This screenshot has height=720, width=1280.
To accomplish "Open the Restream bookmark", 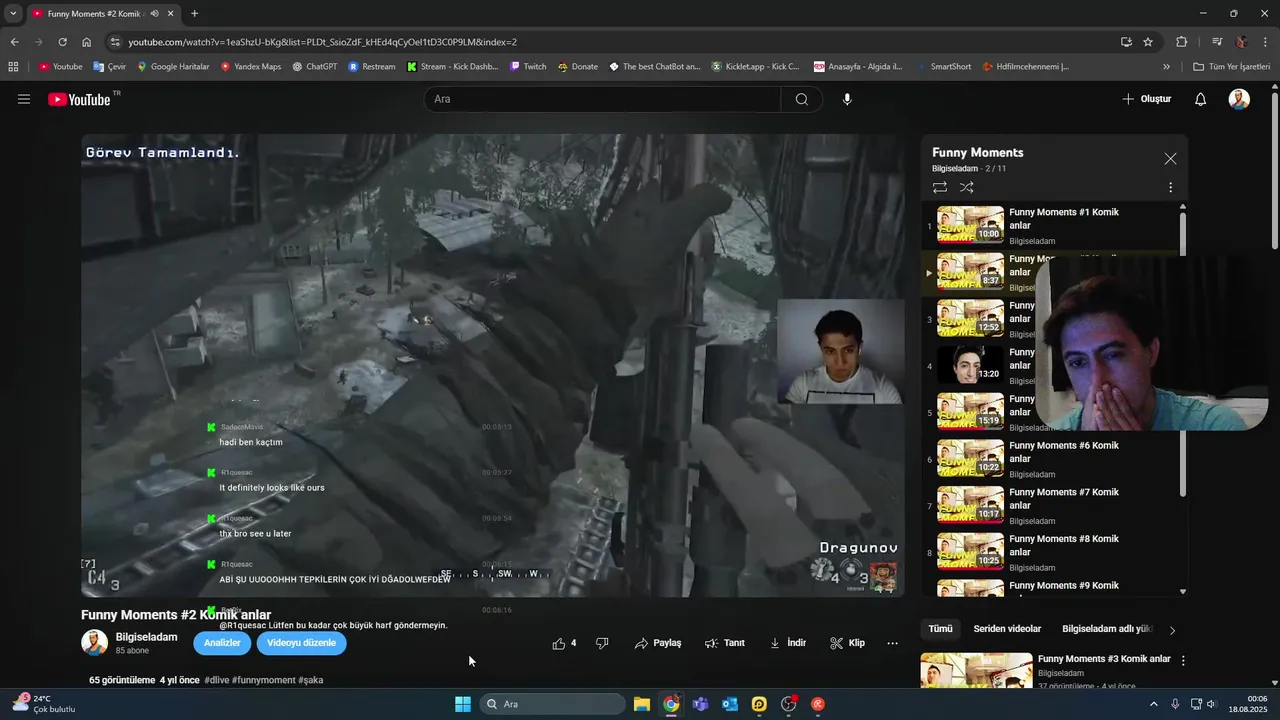I will click(x=372, y=67).
